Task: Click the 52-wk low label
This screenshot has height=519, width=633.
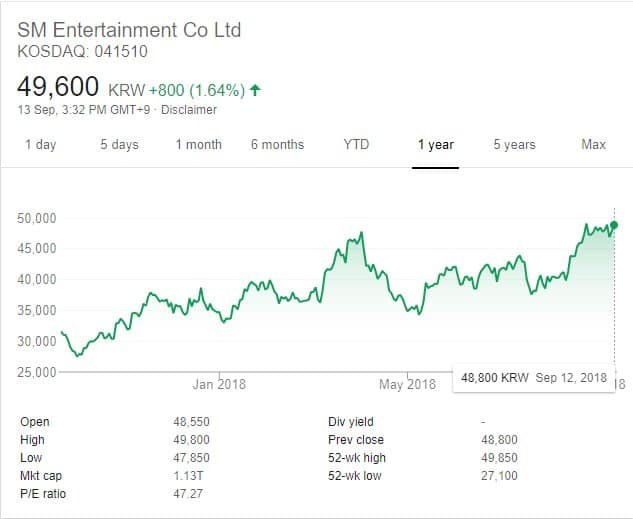Action: pos(355,476)
